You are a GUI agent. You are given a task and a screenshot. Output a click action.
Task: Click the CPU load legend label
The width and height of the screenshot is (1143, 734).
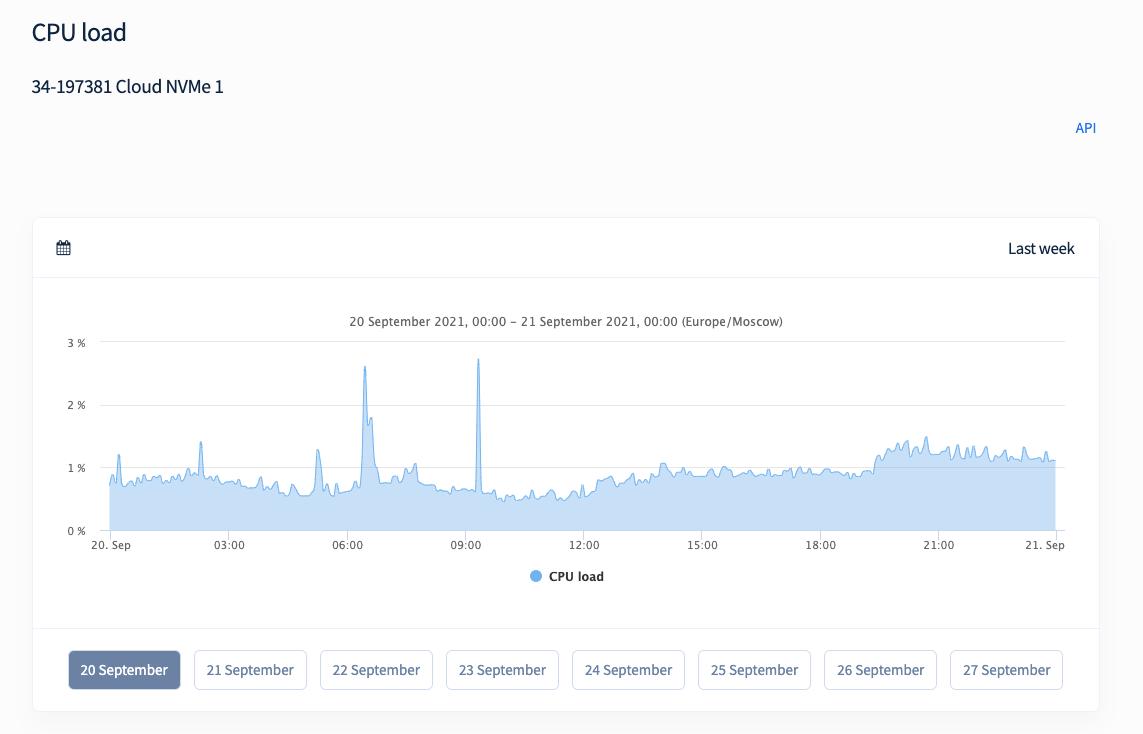coord(576,577)
